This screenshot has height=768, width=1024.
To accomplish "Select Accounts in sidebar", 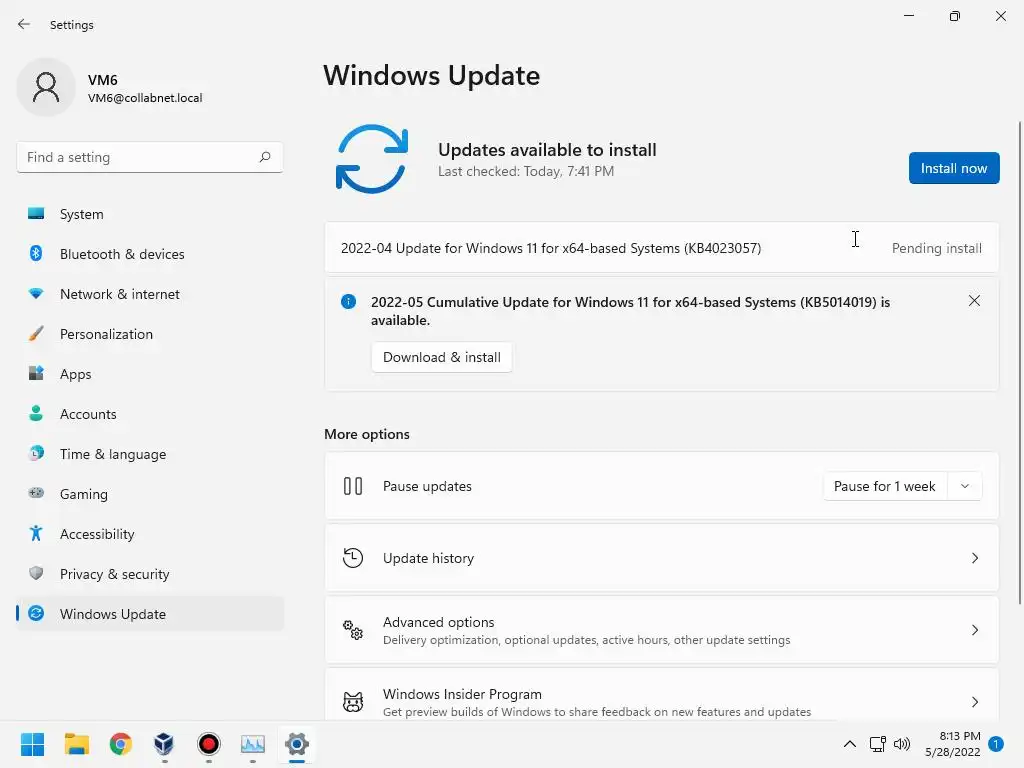I will tap(150, 414).
